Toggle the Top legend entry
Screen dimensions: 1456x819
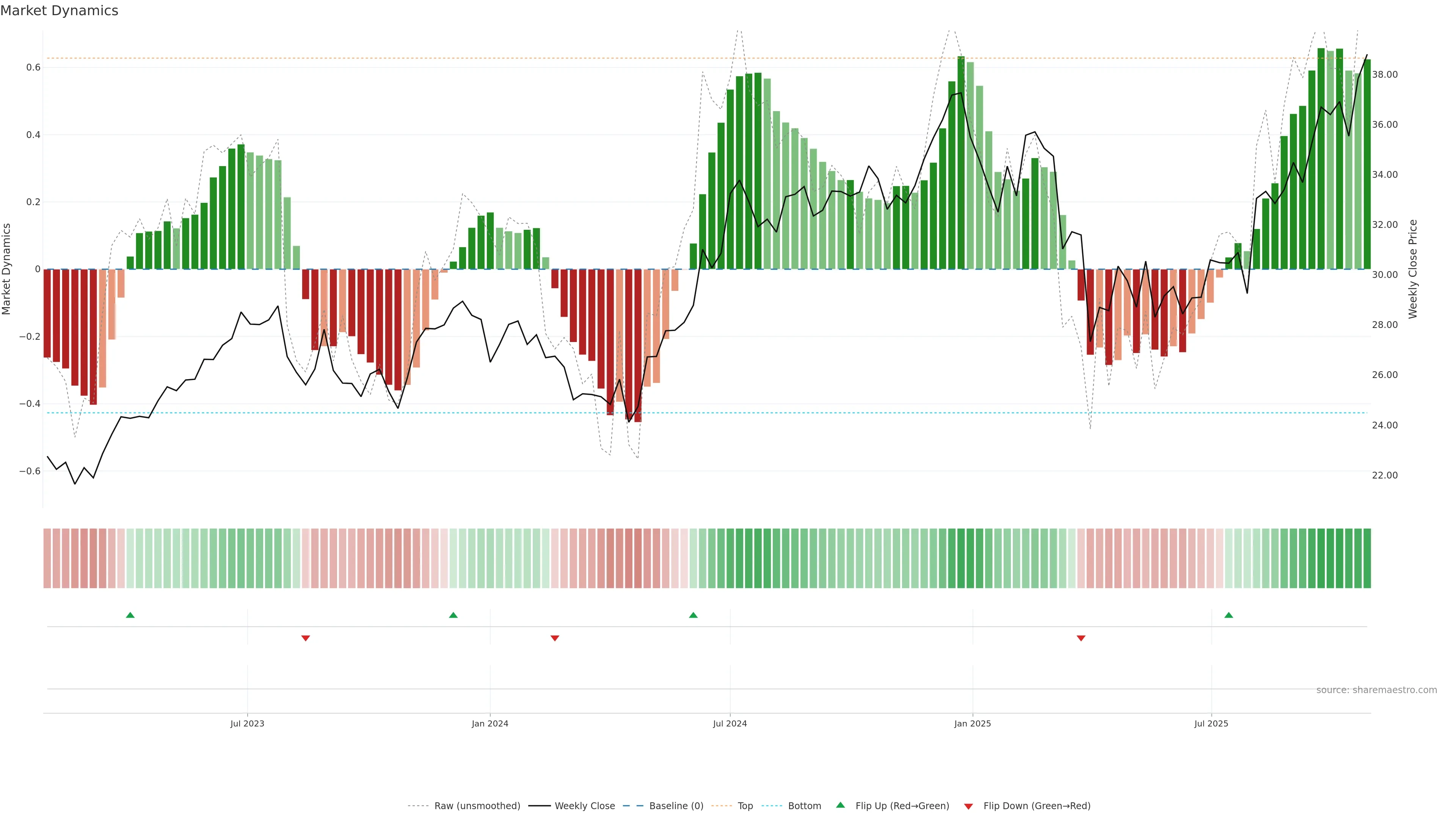tap(745, 806)
